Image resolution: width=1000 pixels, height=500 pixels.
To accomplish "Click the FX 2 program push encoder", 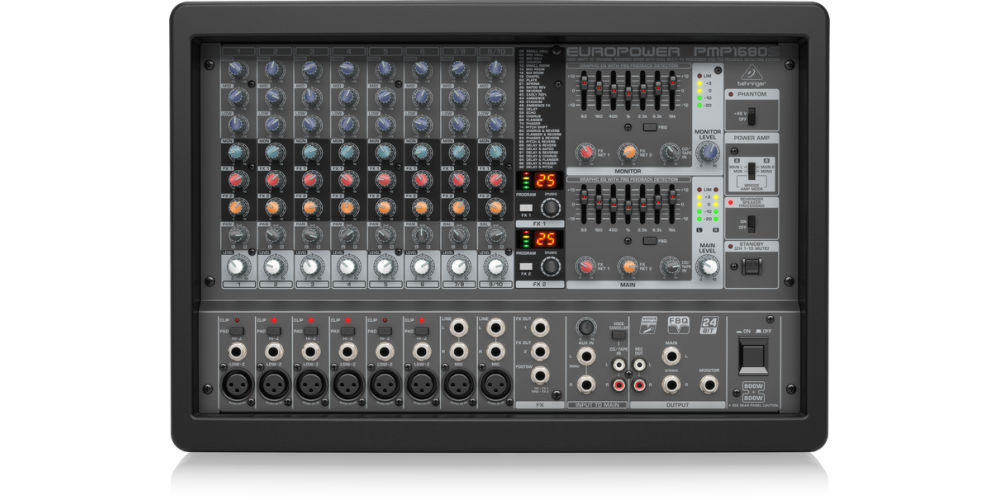I will (x=551, y=267).
